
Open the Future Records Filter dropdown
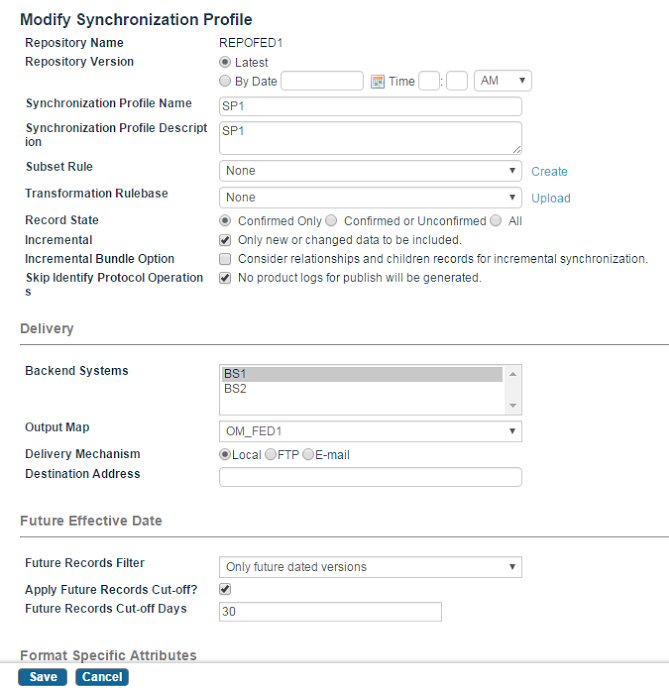pos(370,567)
